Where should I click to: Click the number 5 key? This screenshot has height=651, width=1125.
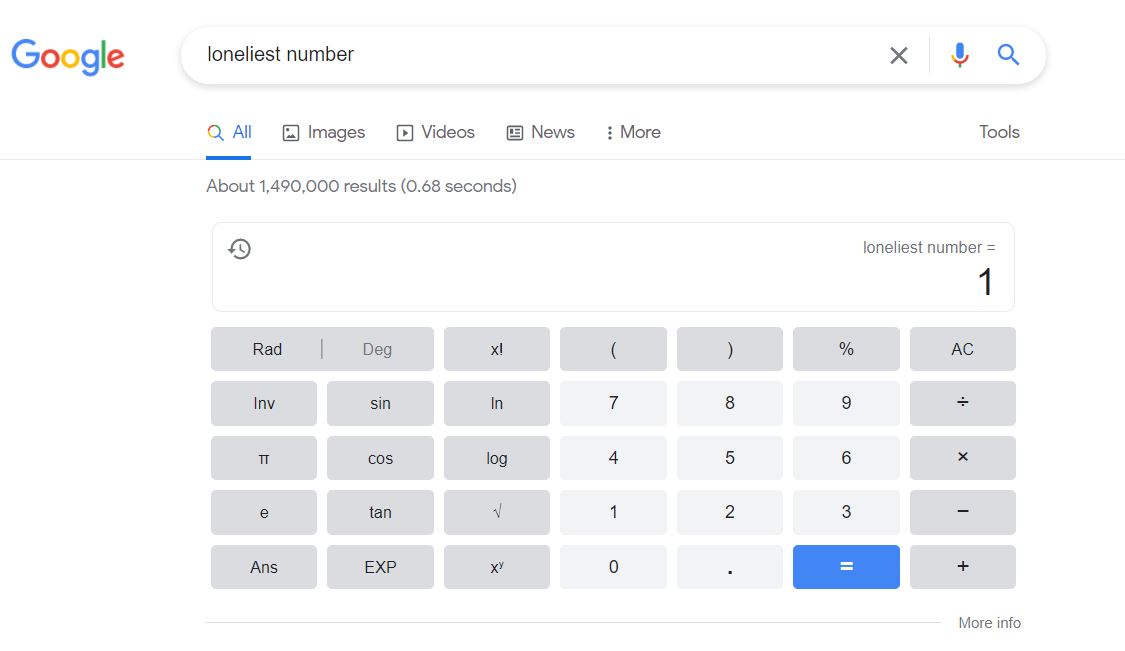coord(730,458)
